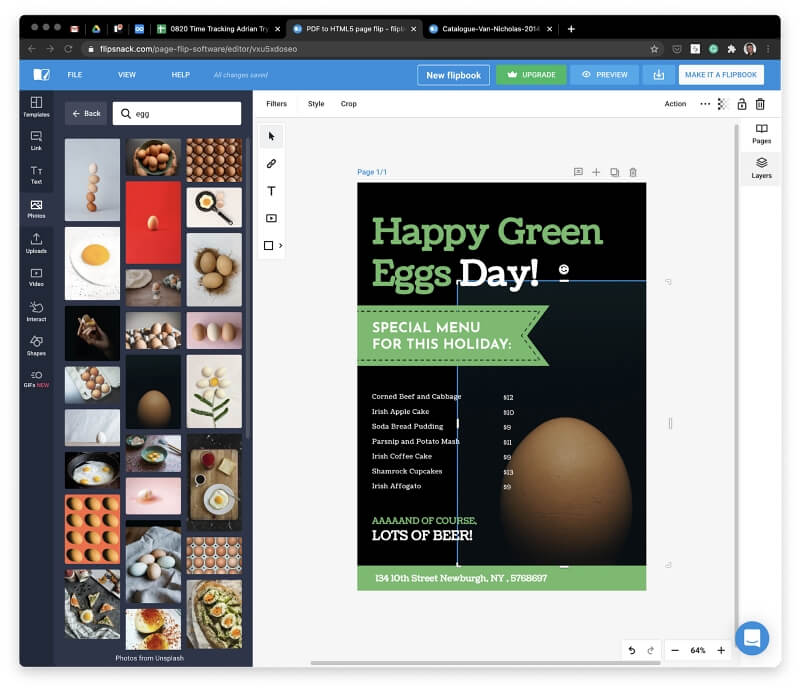800x691 pixels.
Task: Add a note to the page
Action: (578, 172)
